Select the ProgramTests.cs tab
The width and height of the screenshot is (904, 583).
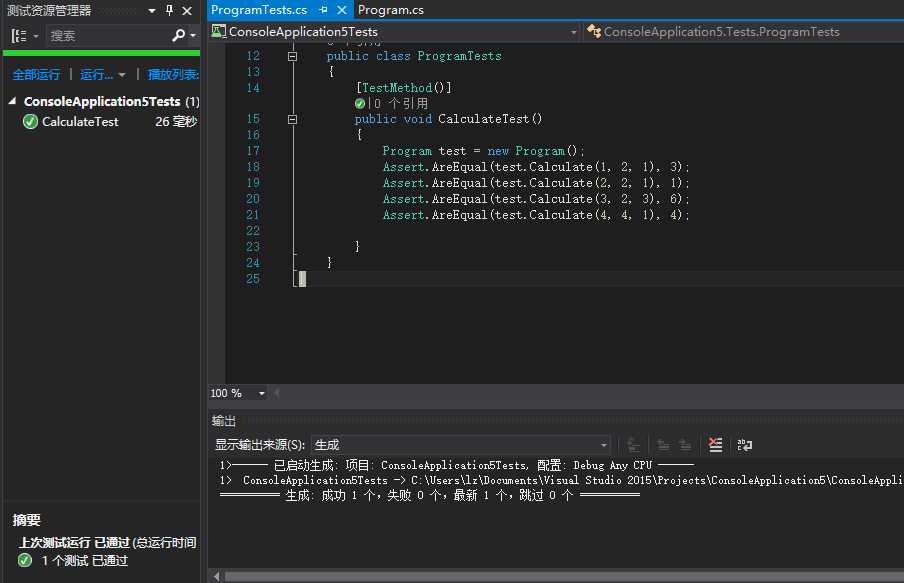point(259,10)
